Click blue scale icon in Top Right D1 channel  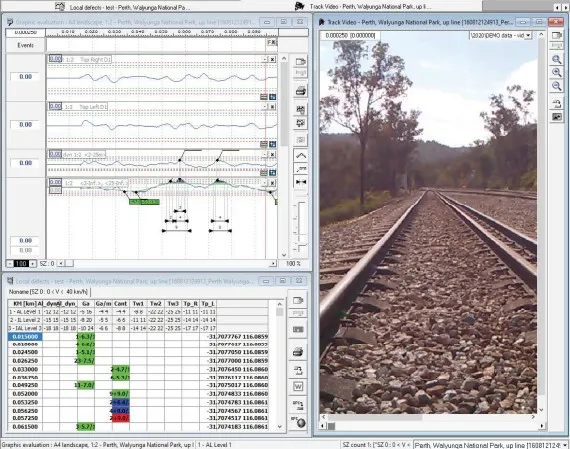[x=272, y=97]
